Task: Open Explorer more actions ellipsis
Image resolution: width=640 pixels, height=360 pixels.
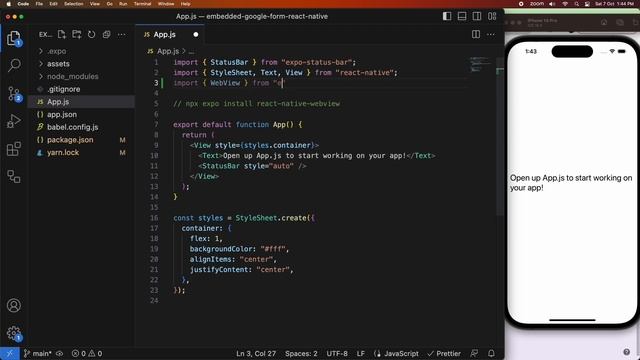Action: pos(122,35)
